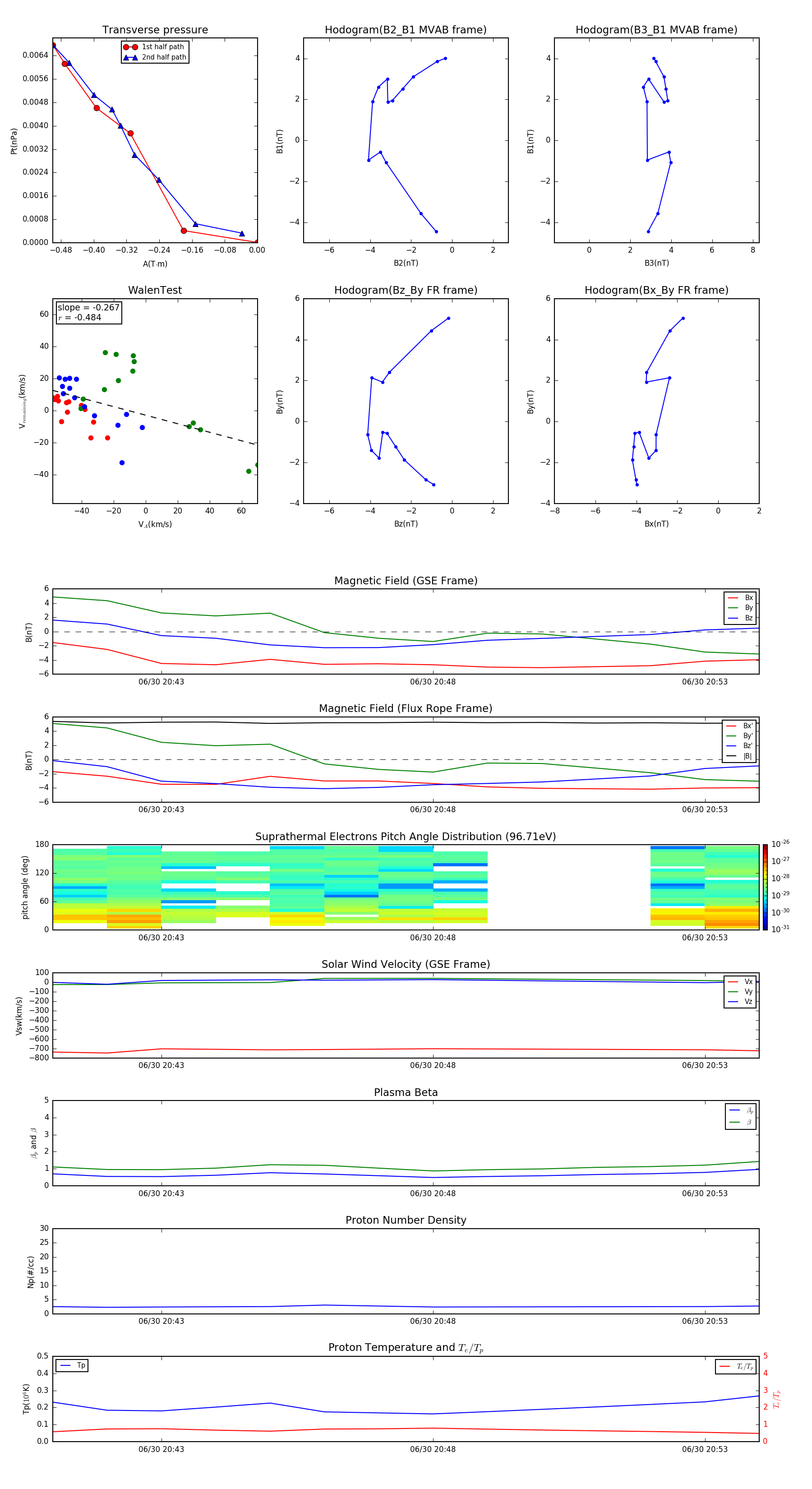Click the 'r = -0.484' annotation

point(80,317)
